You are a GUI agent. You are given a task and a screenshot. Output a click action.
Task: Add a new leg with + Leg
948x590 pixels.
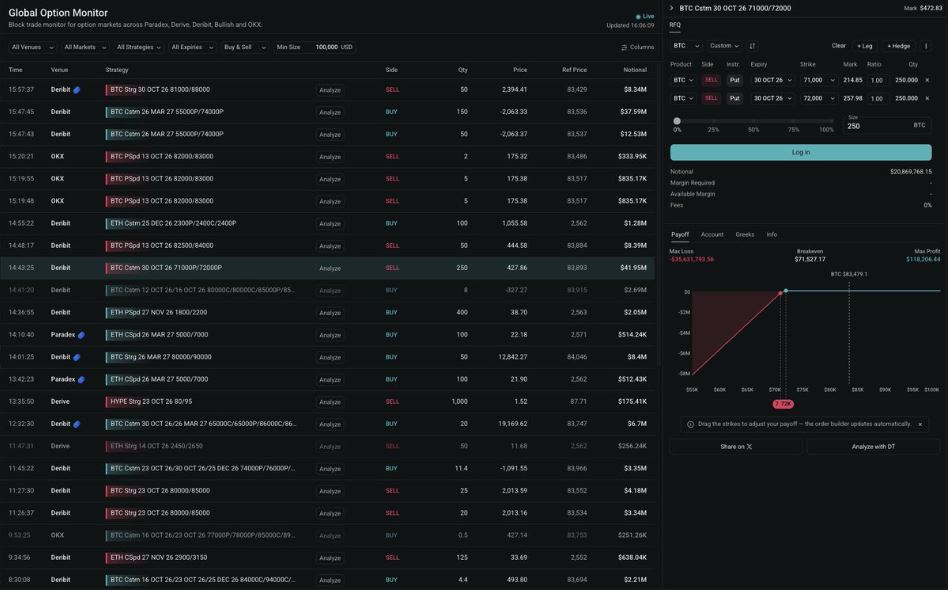pos(865,46)
